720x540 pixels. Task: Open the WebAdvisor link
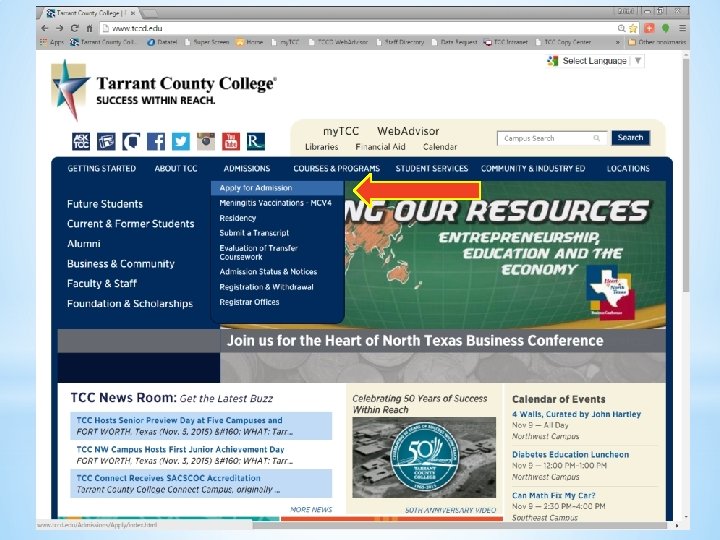[x=408, y=131]
